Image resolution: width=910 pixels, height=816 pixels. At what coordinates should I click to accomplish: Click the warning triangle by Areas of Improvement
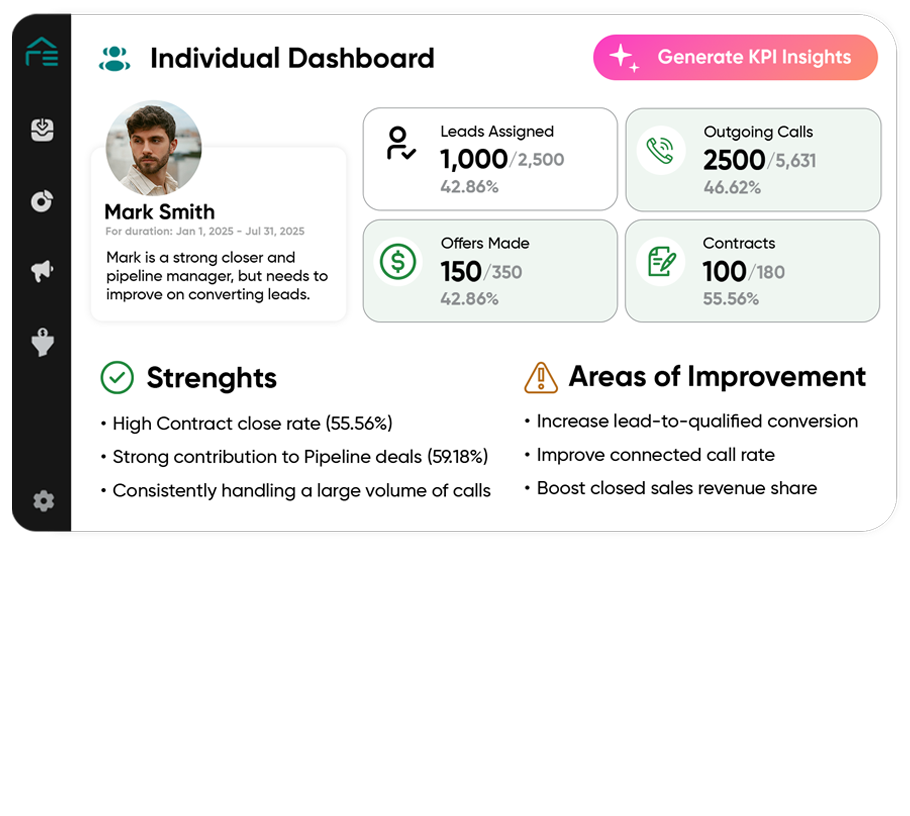541,377
